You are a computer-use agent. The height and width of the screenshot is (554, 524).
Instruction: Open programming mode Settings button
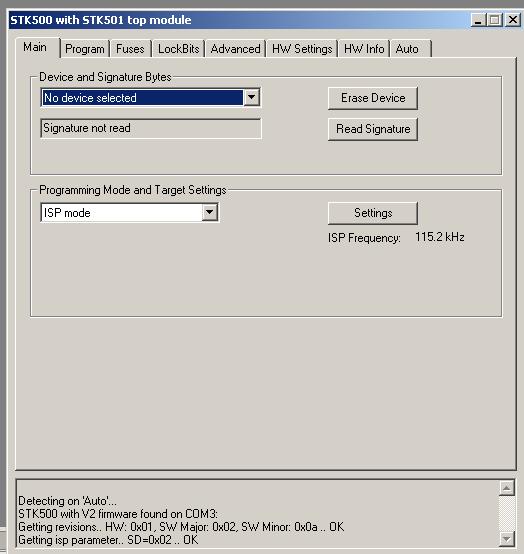(373, 213)
